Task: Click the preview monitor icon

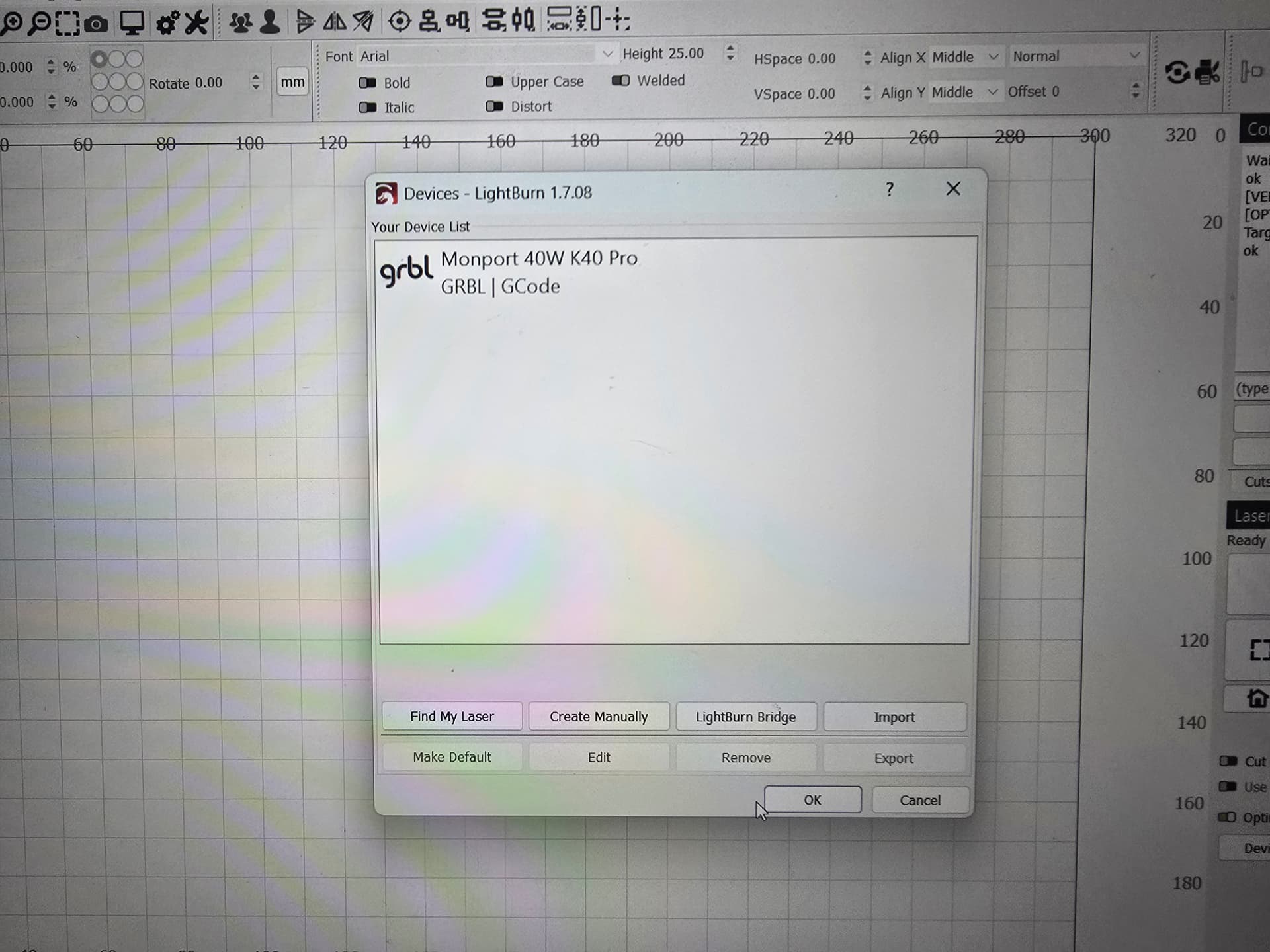Action: click(132, 23)
